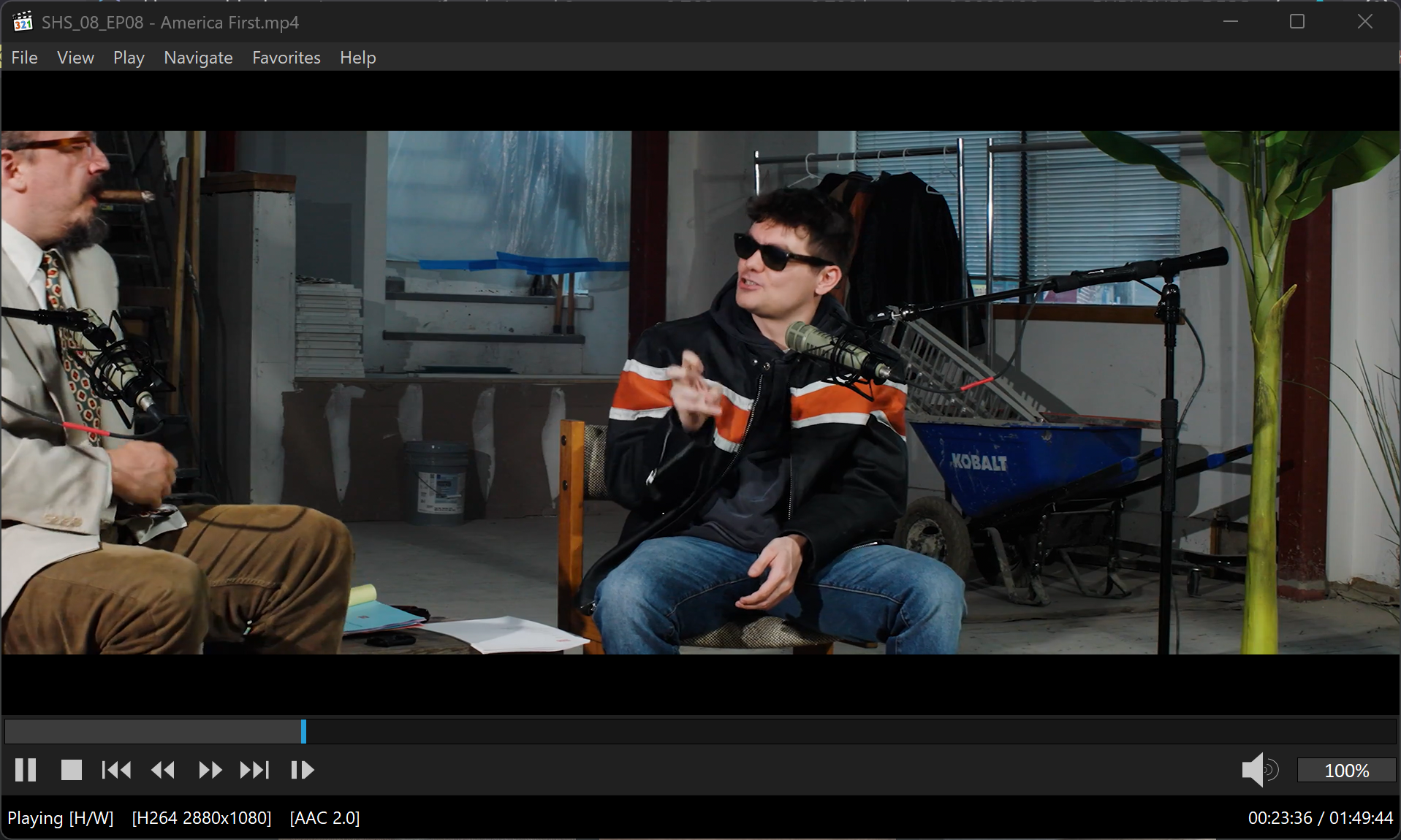Open the Favorites menu
Image resolution: width=1401 pixels, height=840 pixels.
coord(286,58)
